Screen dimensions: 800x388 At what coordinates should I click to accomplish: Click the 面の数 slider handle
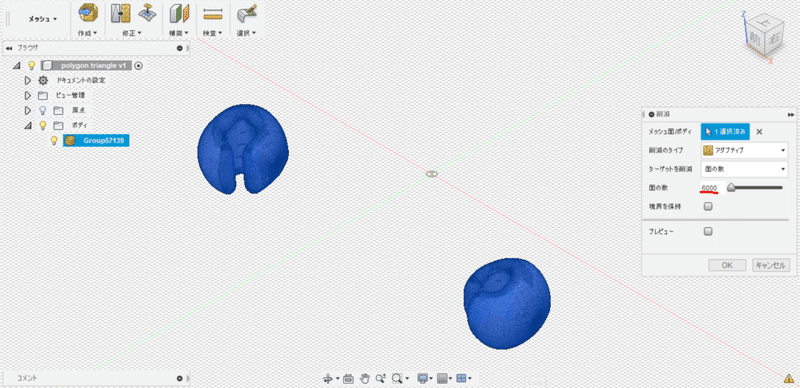pyautogui.click(x=732, y=188)
